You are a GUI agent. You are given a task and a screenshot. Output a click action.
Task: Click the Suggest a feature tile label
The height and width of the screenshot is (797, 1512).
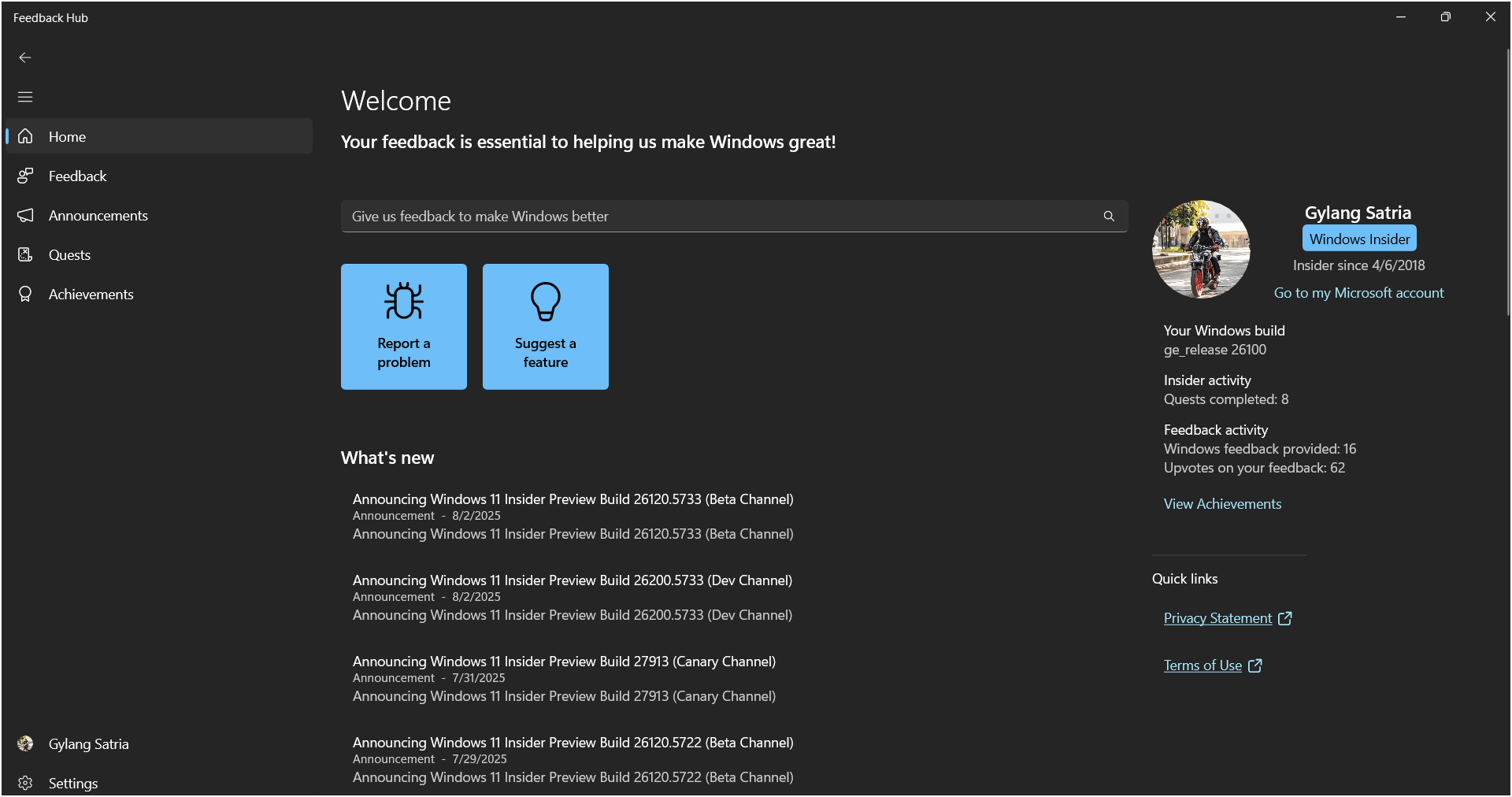click(x=546, y=353)
